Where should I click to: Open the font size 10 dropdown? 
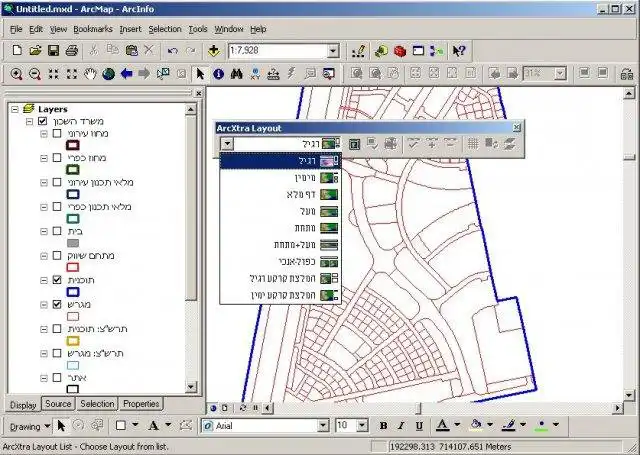point(362,426)
